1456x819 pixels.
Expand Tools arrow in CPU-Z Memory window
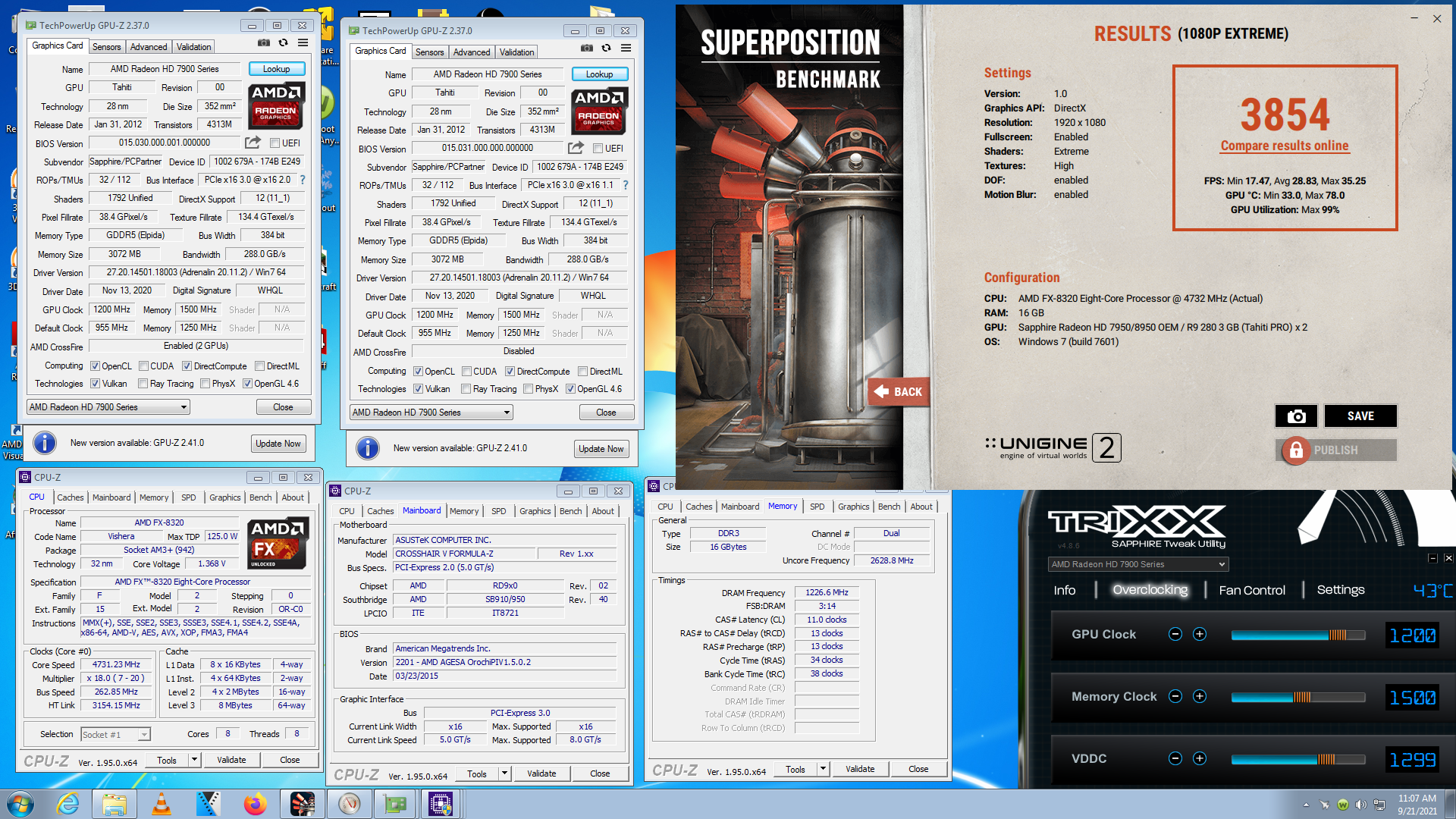click(823, 769)
